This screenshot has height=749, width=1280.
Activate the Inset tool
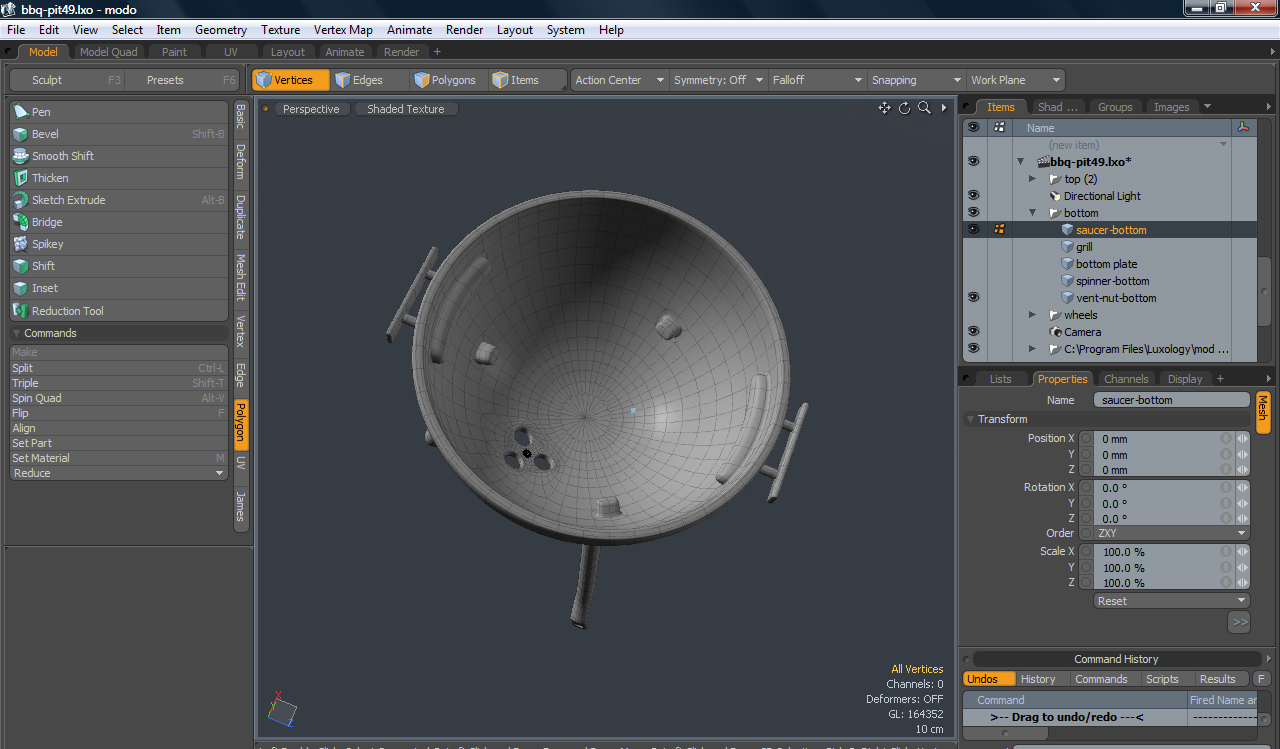(x=119, y=288)
